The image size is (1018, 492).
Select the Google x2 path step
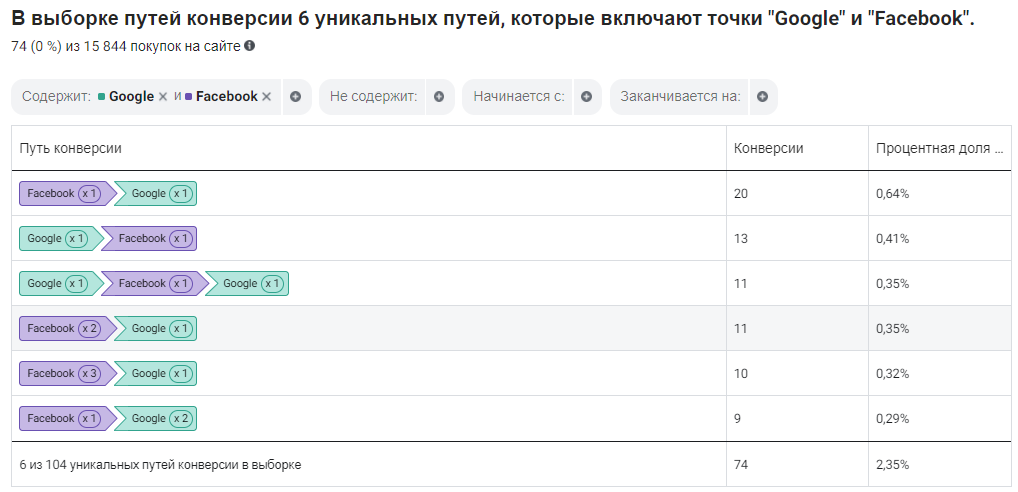pos(156,419)
